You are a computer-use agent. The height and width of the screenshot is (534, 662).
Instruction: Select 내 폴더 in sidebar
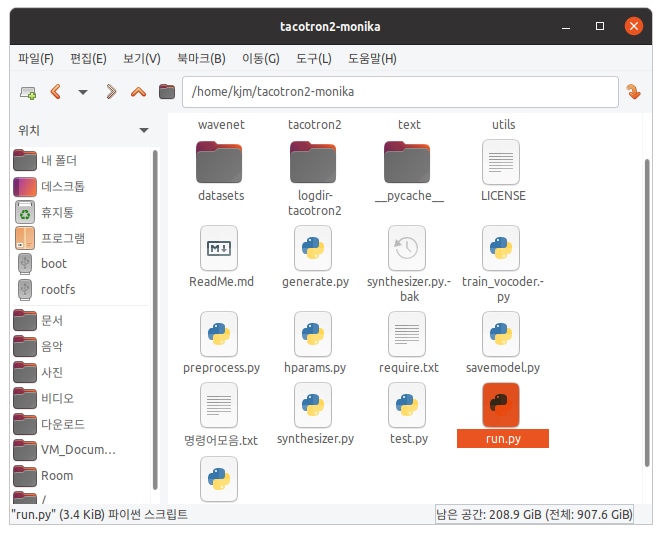tap(80, 160)
